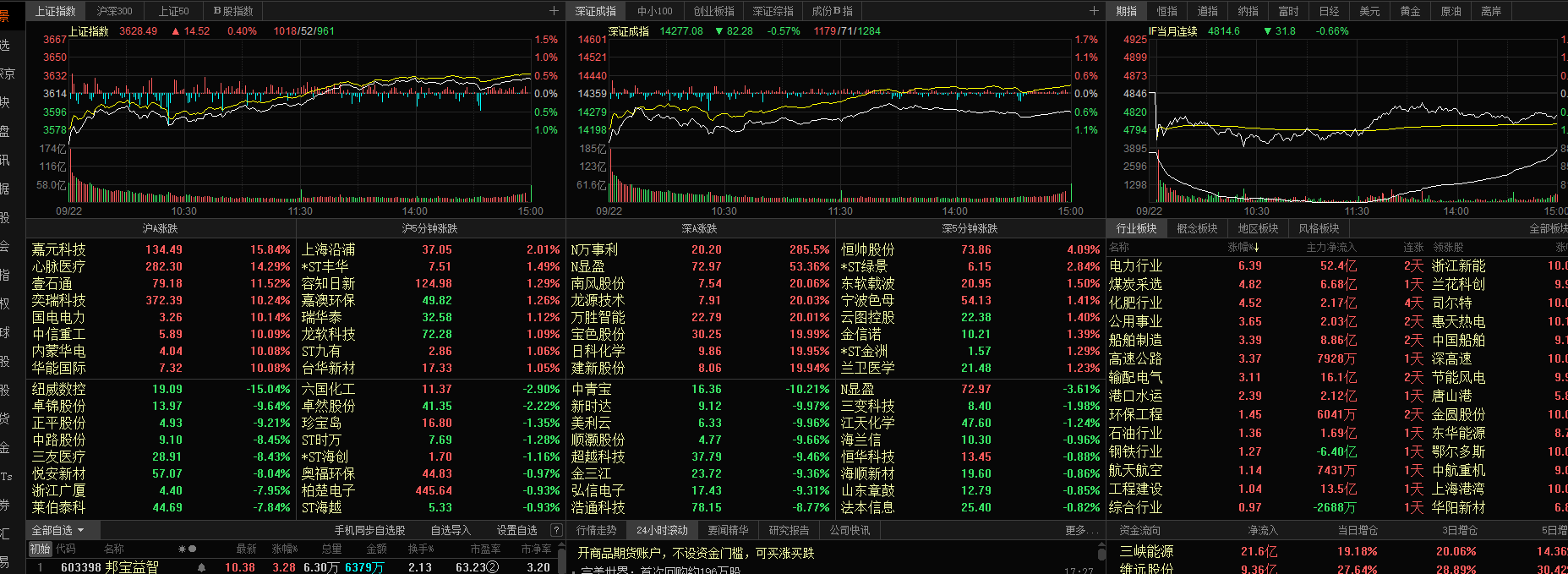Sort the watchlist by the 换手% column
This screenshot has height=574, width=1568.
[420, 549]
